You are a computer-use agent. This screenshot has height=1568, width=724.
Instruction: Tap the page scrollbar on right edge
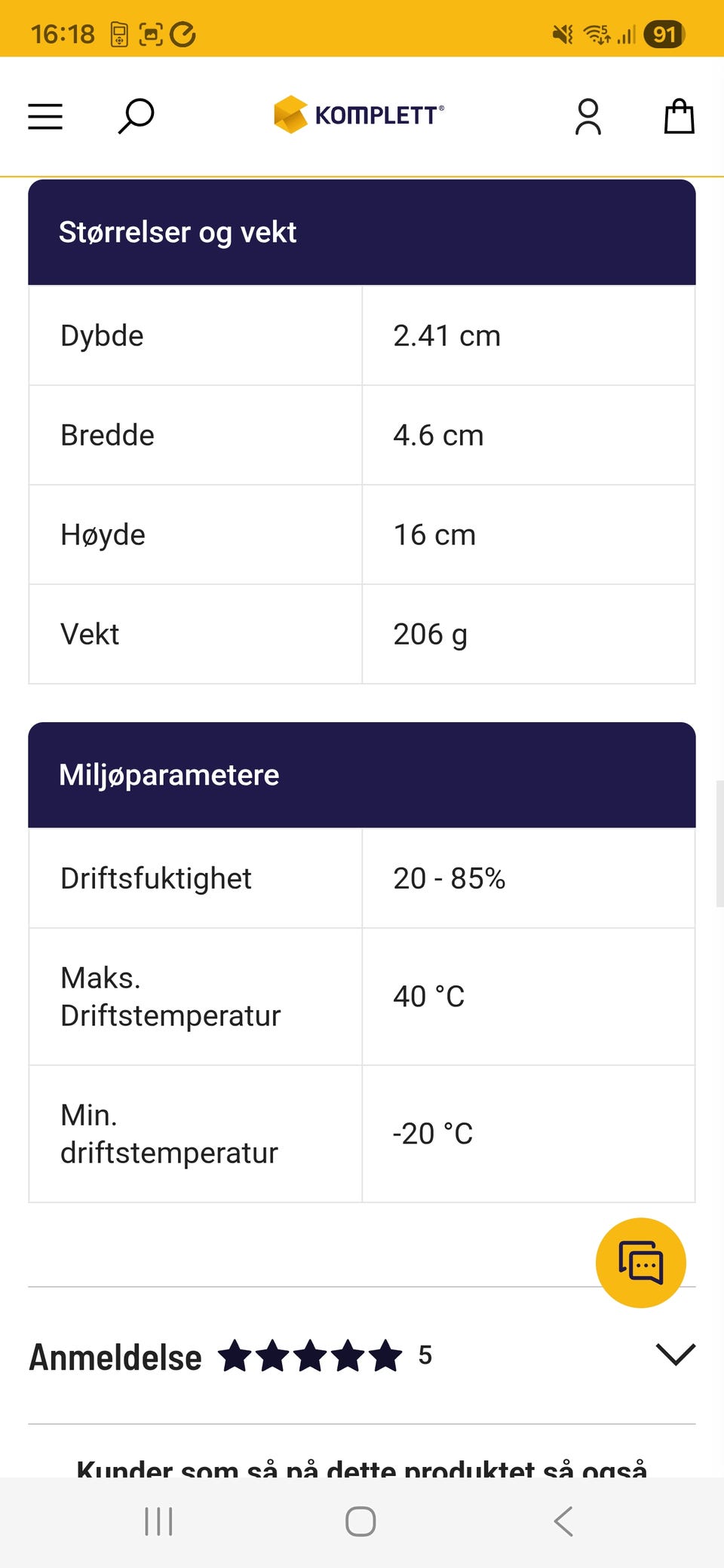pos(719,843)
